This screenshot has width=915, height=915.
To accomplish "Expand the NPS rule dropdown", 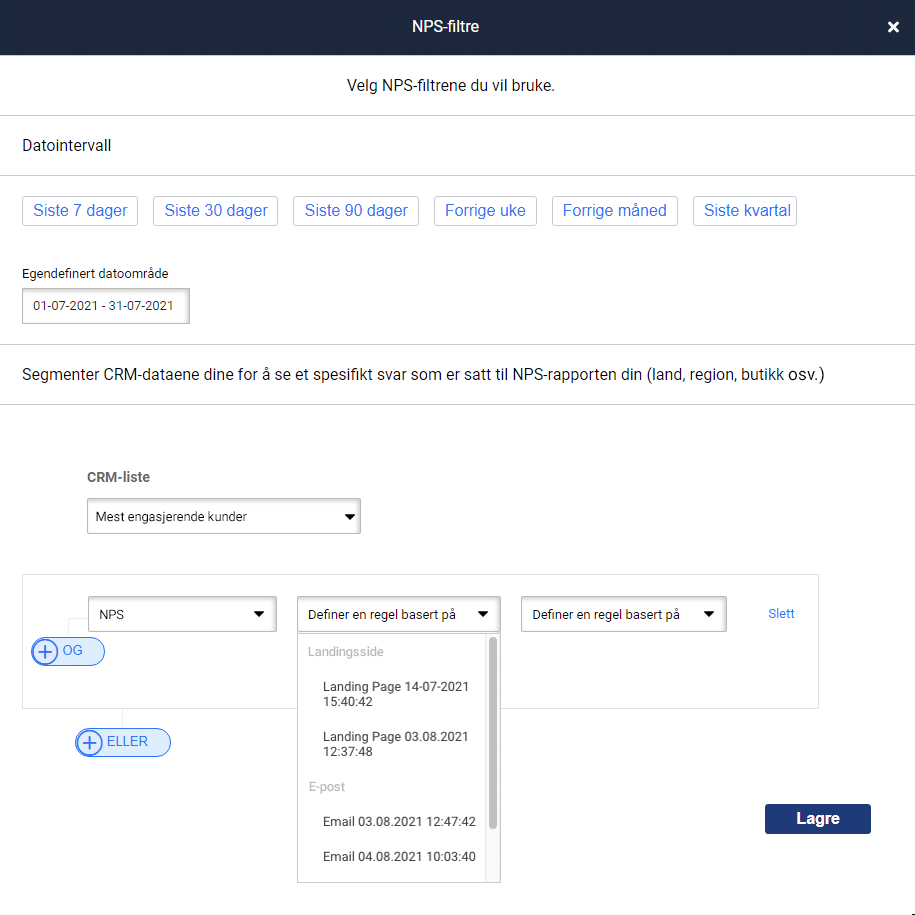I will tap(182, 614).
